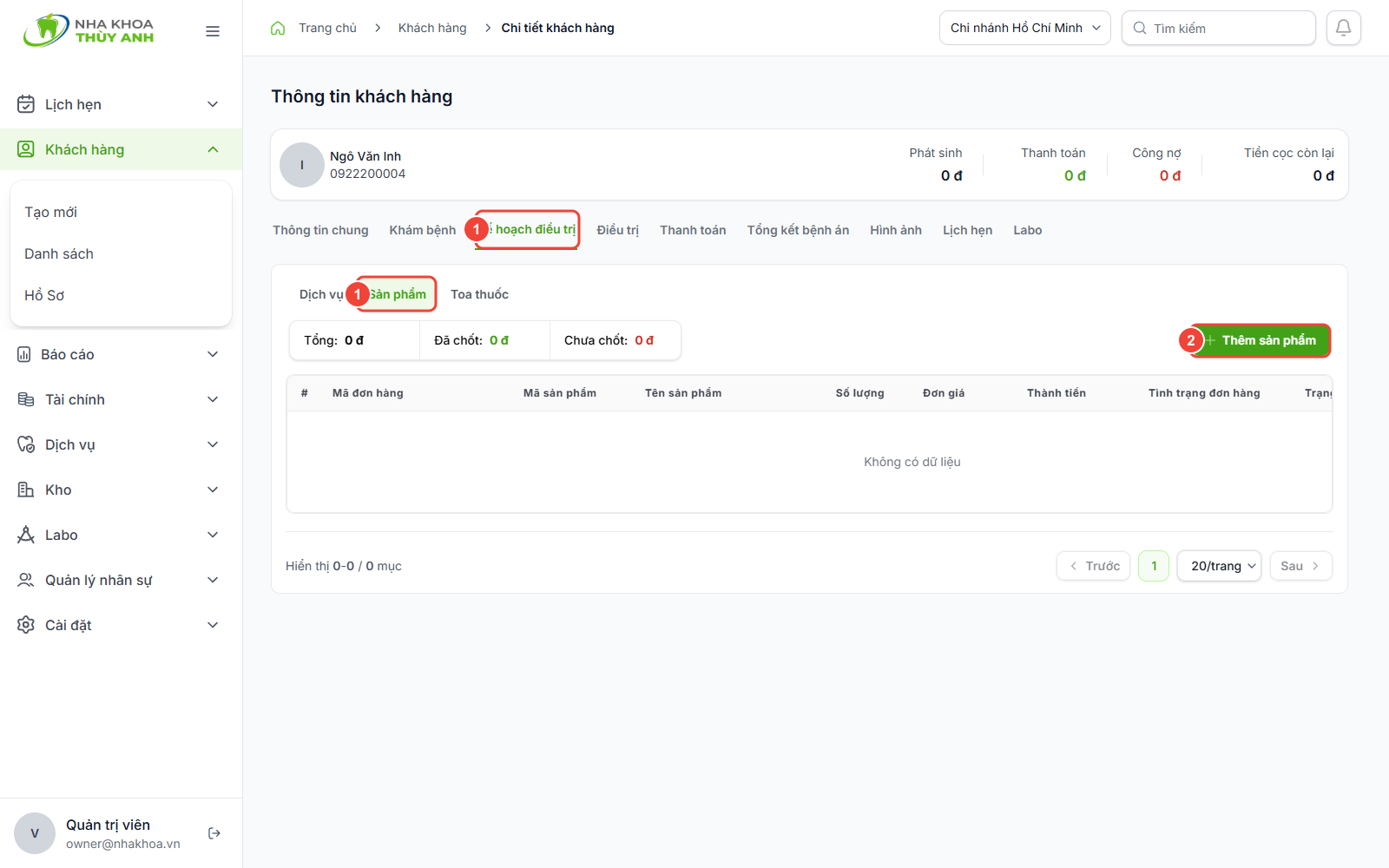The image size is (1389, 868).
Task: Click the Khách hàng person icon
Action: click(26, 149)
